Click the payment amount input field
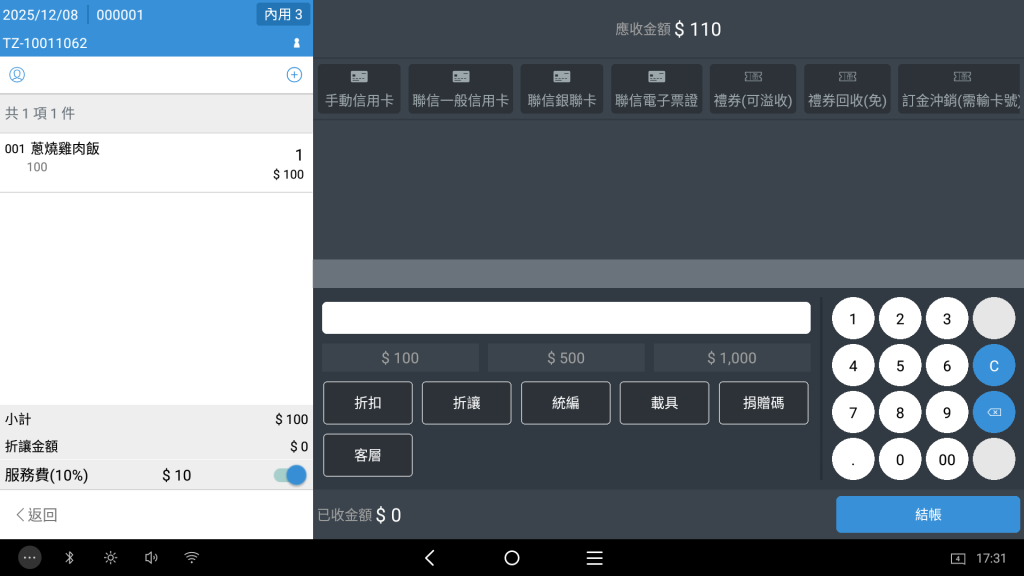1024x576 pixels. coord(566,318)
